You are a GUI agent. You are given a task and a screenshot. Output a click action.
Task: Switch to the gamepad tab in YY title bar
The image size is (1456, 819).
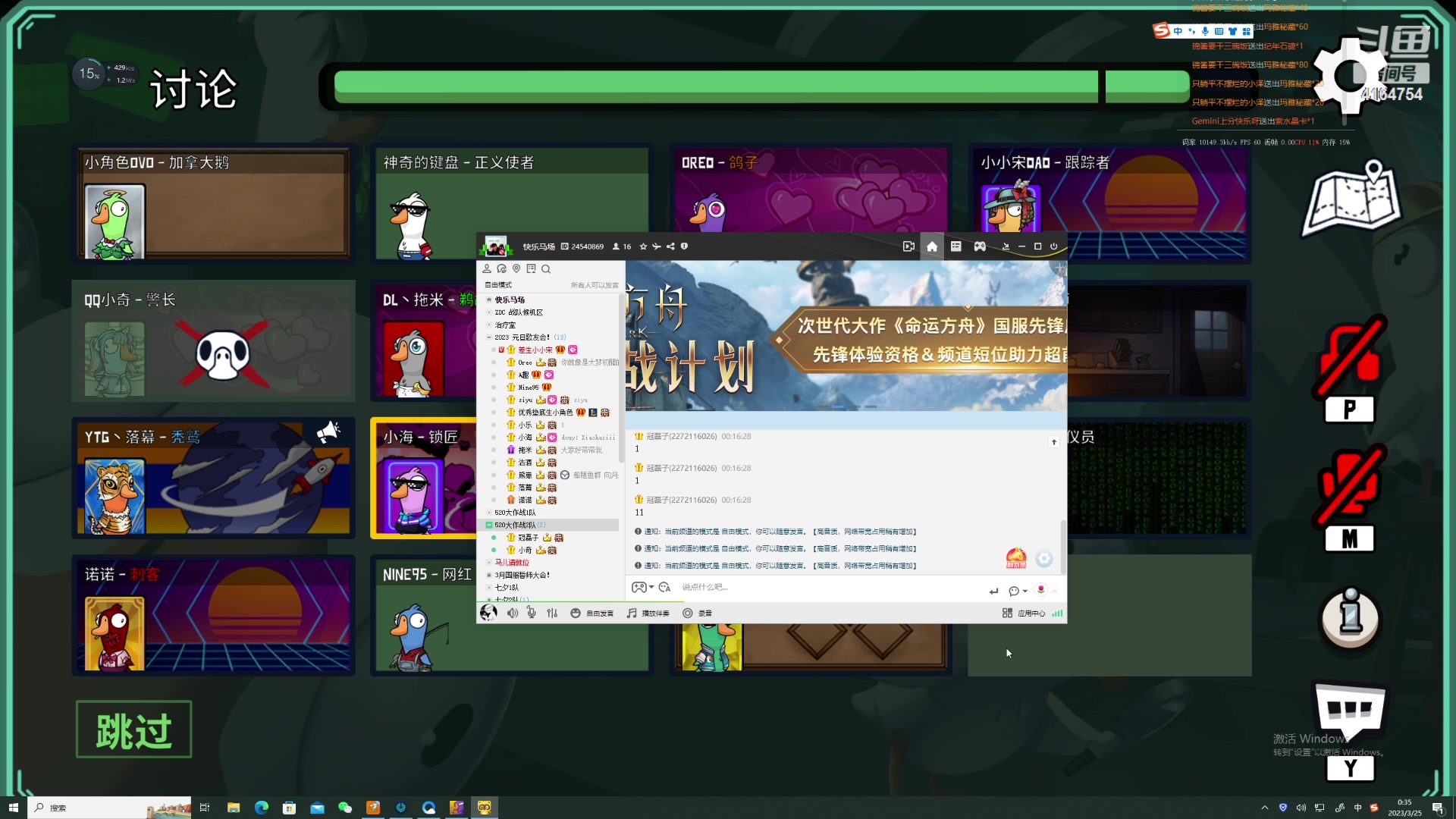coord(980,246)
